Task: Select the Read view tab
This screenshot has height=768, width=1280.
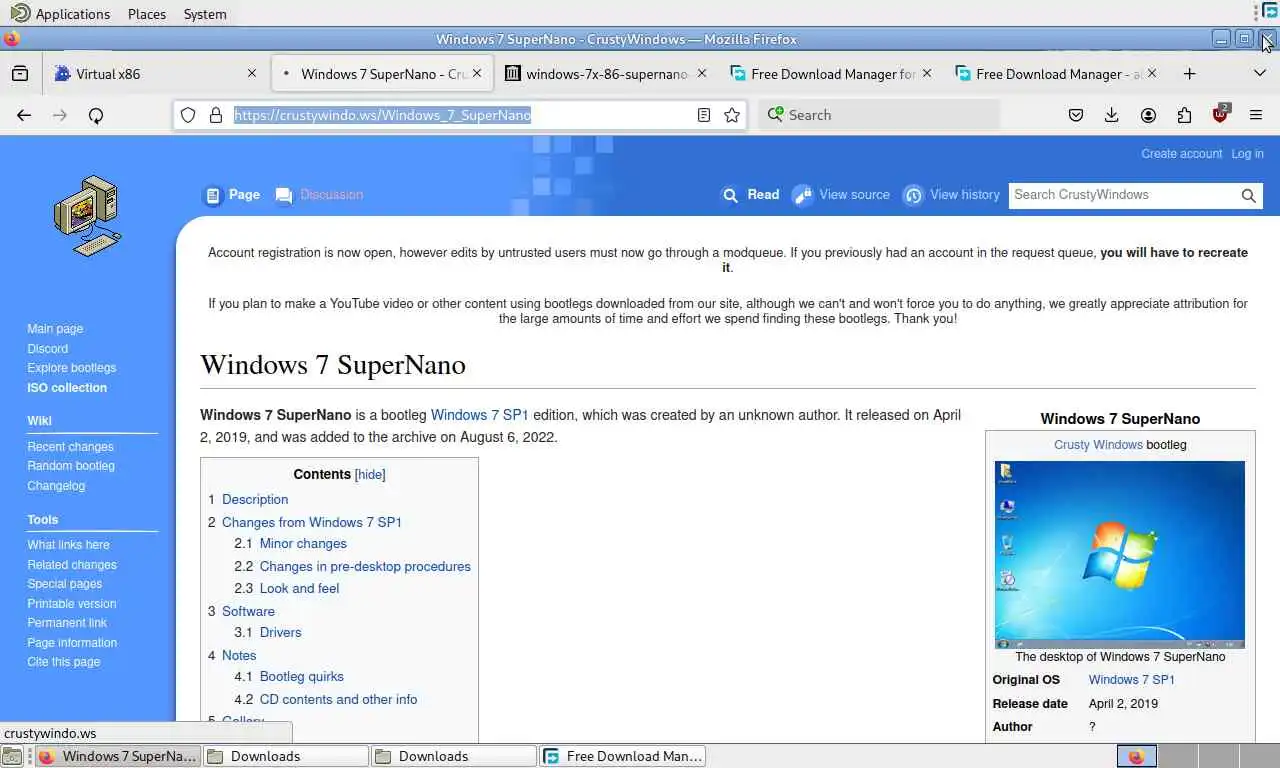Action: [750, 195]
